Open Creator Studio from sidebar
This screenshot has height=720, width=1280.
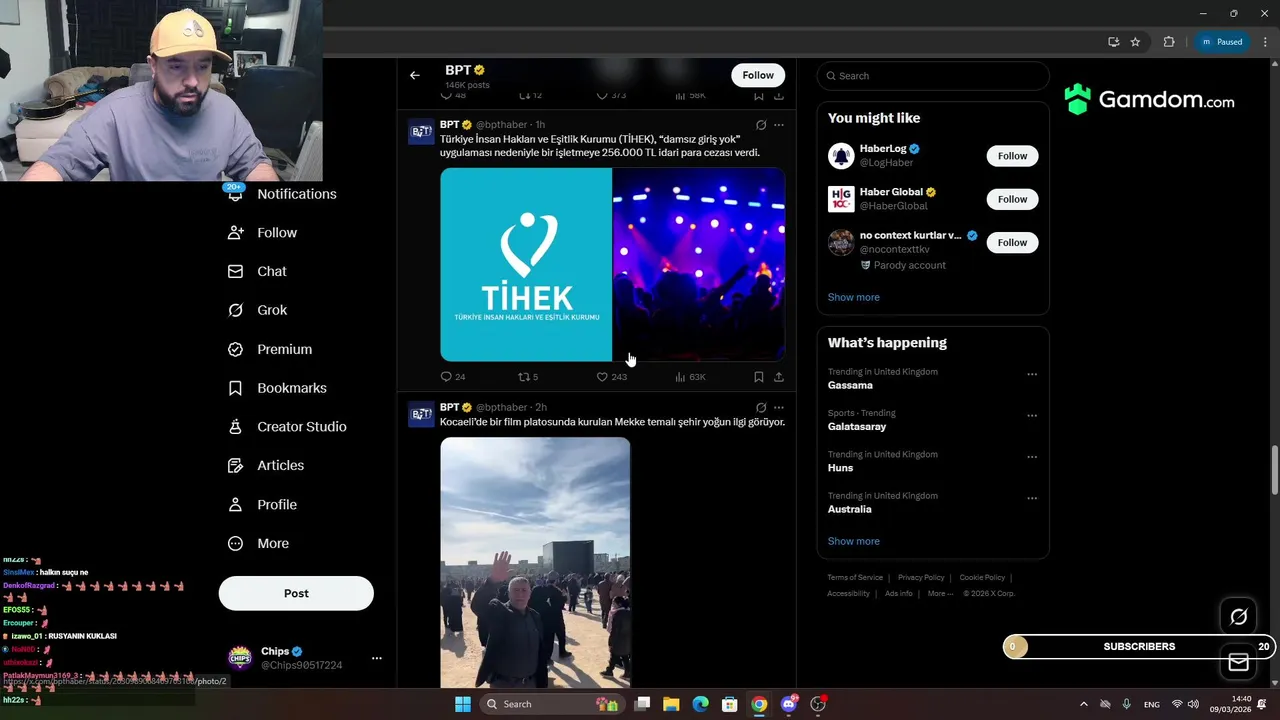pyautogui.click(x=287, y=426)
